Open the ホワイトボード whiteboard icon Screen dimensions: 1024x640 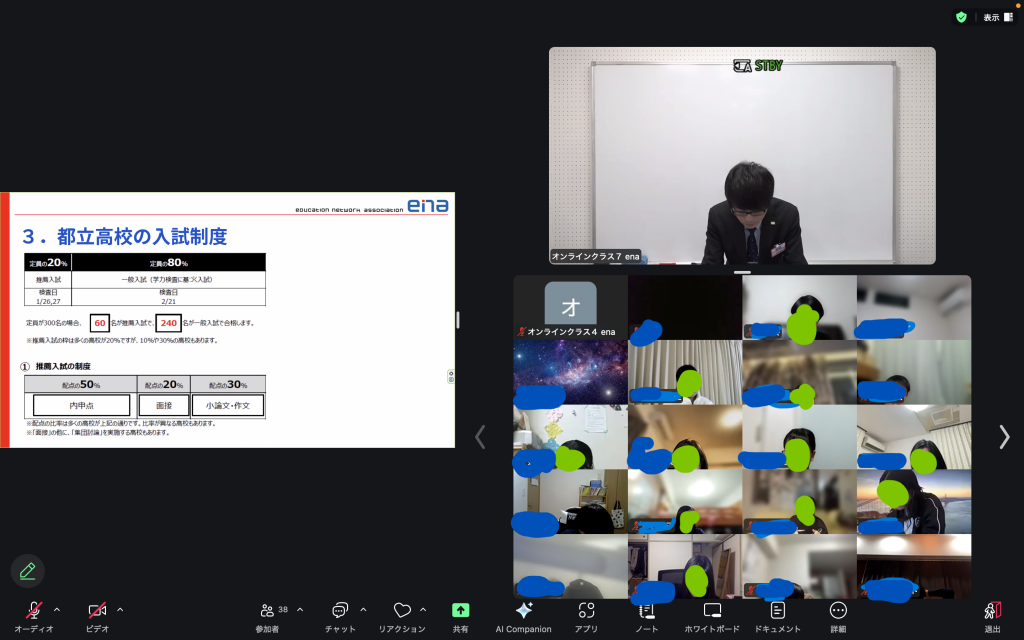pos(712,610)
